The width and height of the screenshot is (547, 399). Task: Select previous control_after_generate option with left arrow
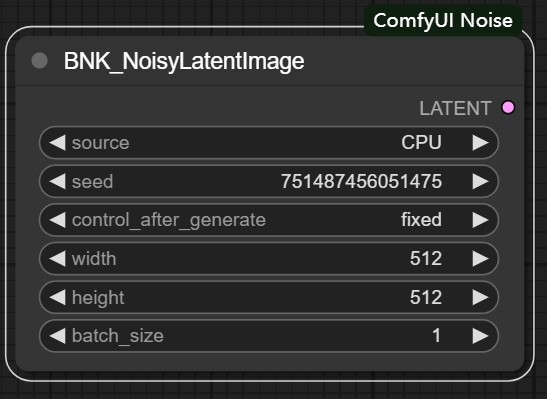58,220
